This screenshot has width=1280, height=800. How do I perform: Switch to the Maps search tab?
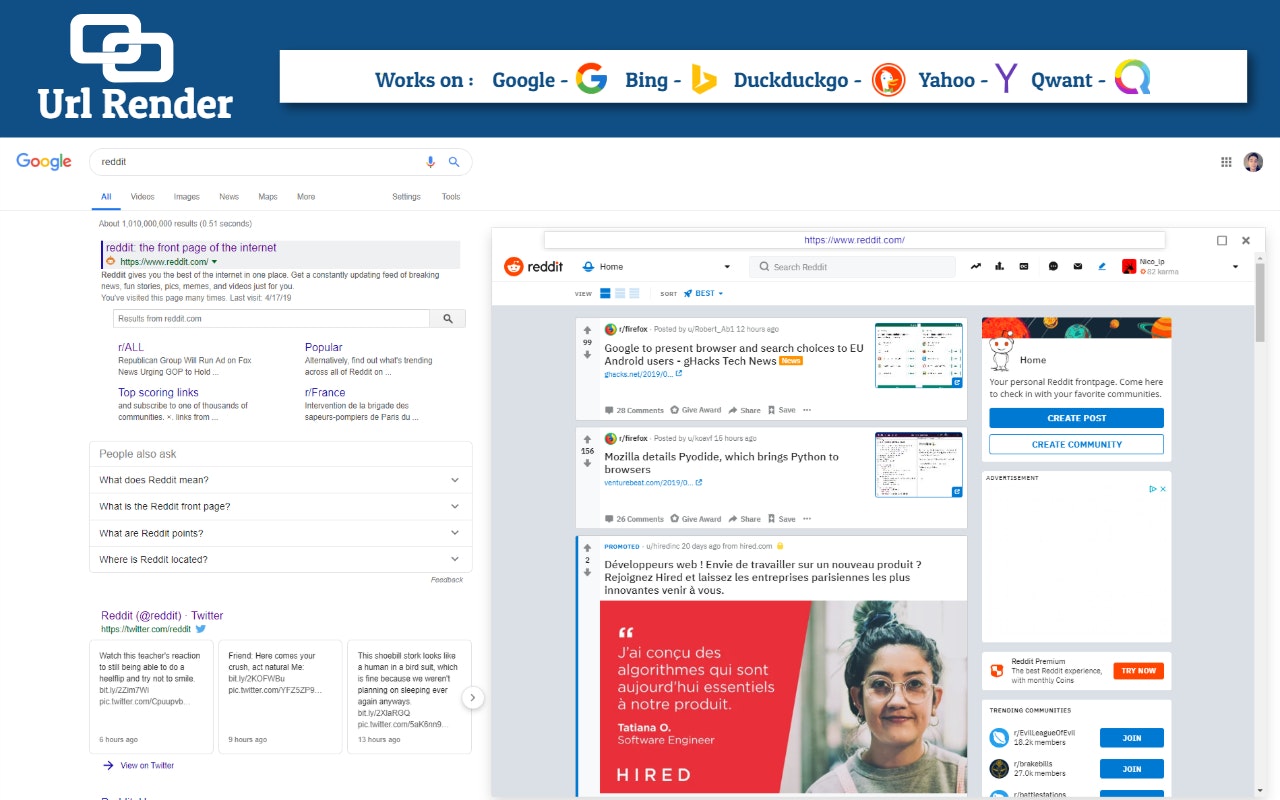(268, 197)
